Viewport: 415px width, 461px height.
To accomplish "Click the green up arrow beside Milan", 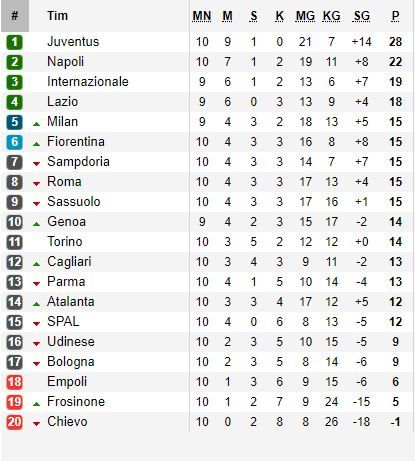I will tap(37, 124).
